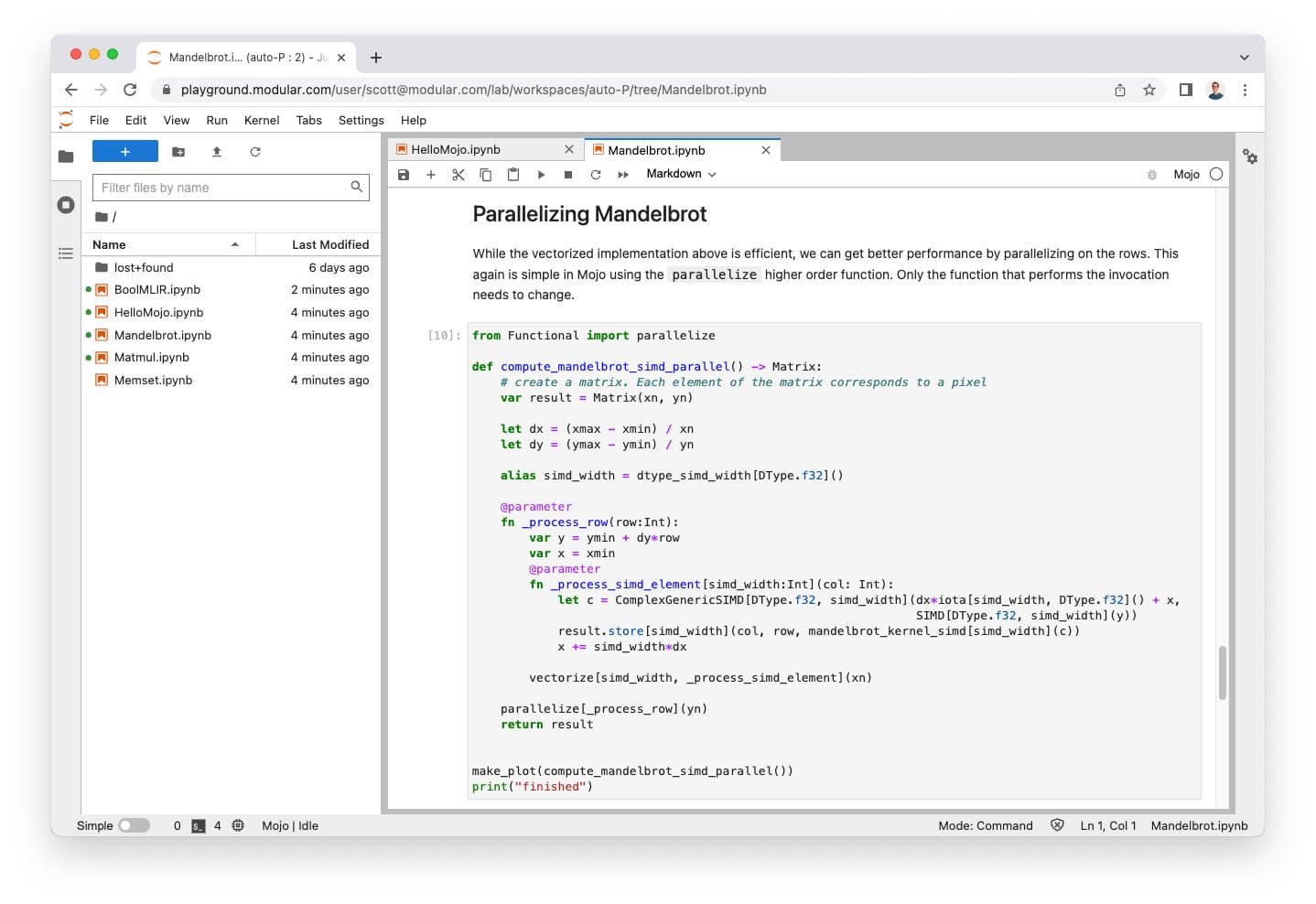
Task: Click the upload files icon
Action: tap(217, 152)
